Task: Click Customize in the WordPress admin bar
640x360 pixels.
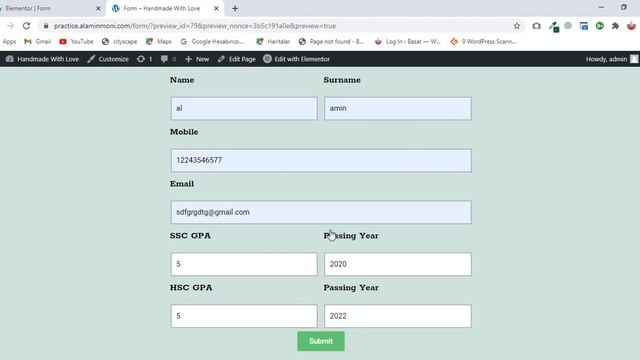Action: pos(108,59)
